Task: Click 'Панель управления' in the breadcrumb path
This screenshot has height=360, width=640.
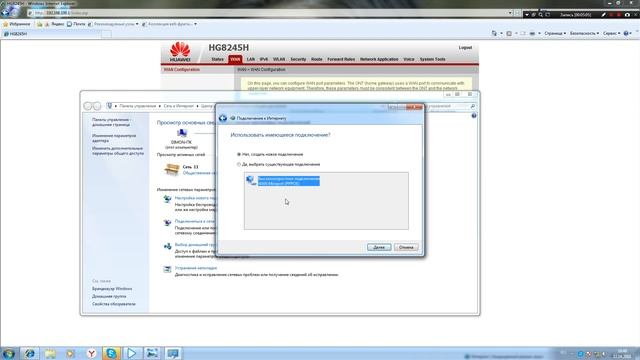Action: 138,106
